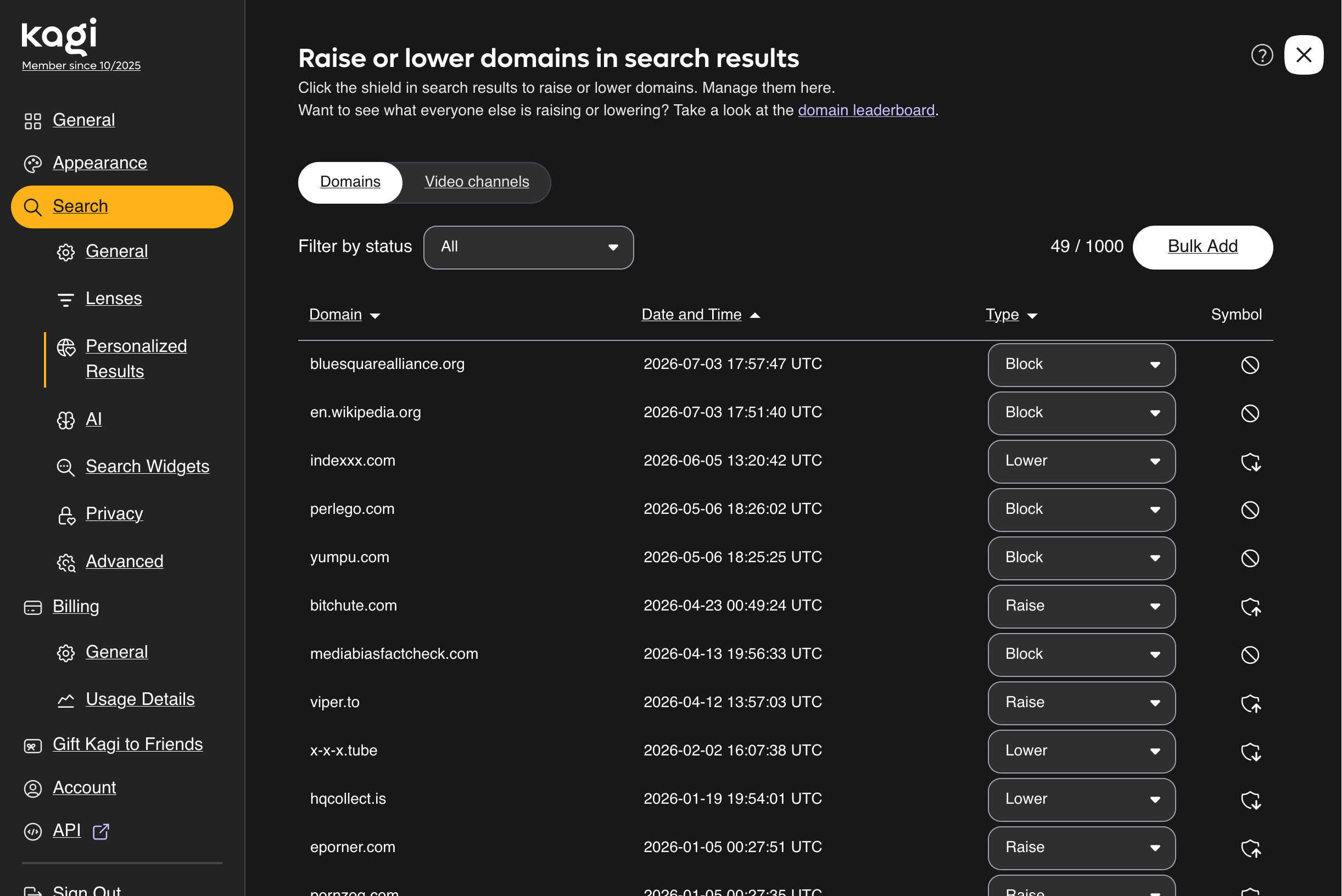Click the grid icon beside top General
Viewport: 1342px width, 896px height.
(32, 121)
